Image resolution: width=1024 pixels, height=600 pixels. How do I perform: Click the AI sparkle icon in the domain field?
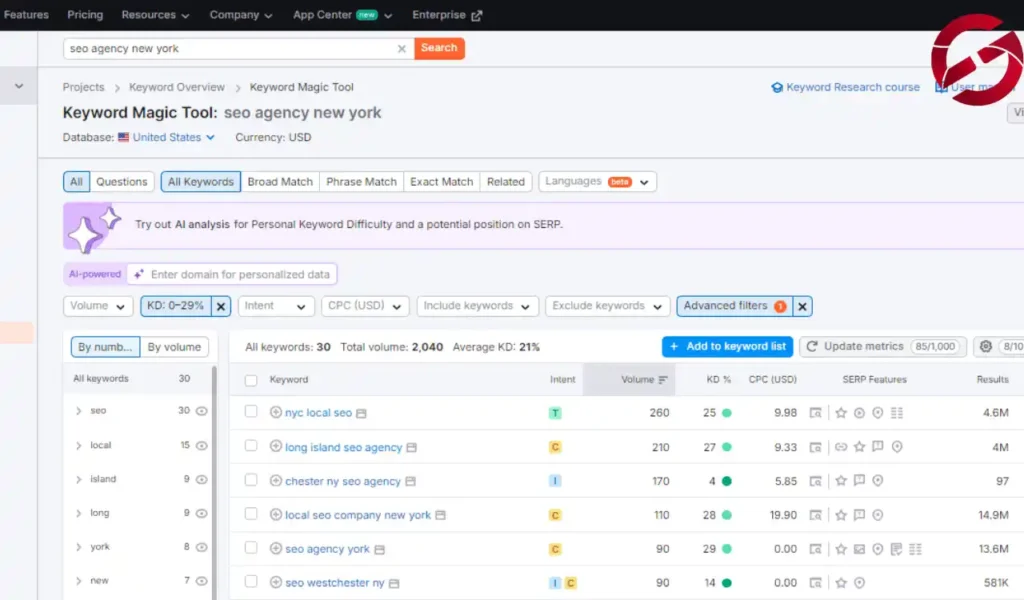point(140,273)
